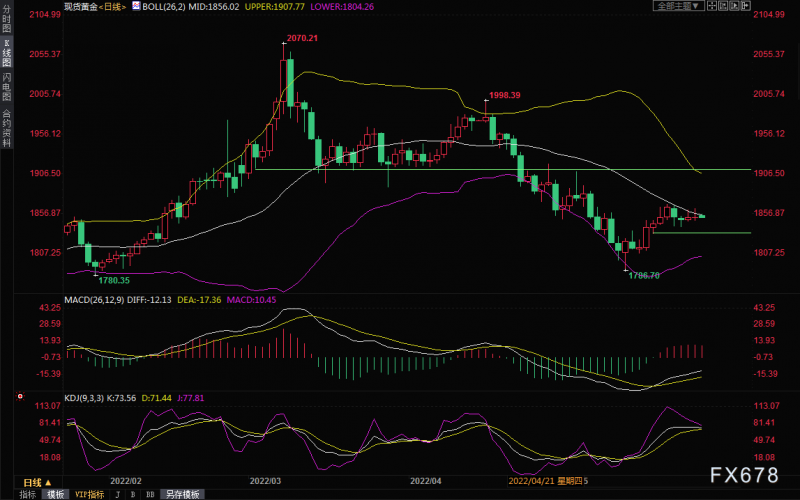
Task: Click the J:77.81 value
Action: coord(191,398)
